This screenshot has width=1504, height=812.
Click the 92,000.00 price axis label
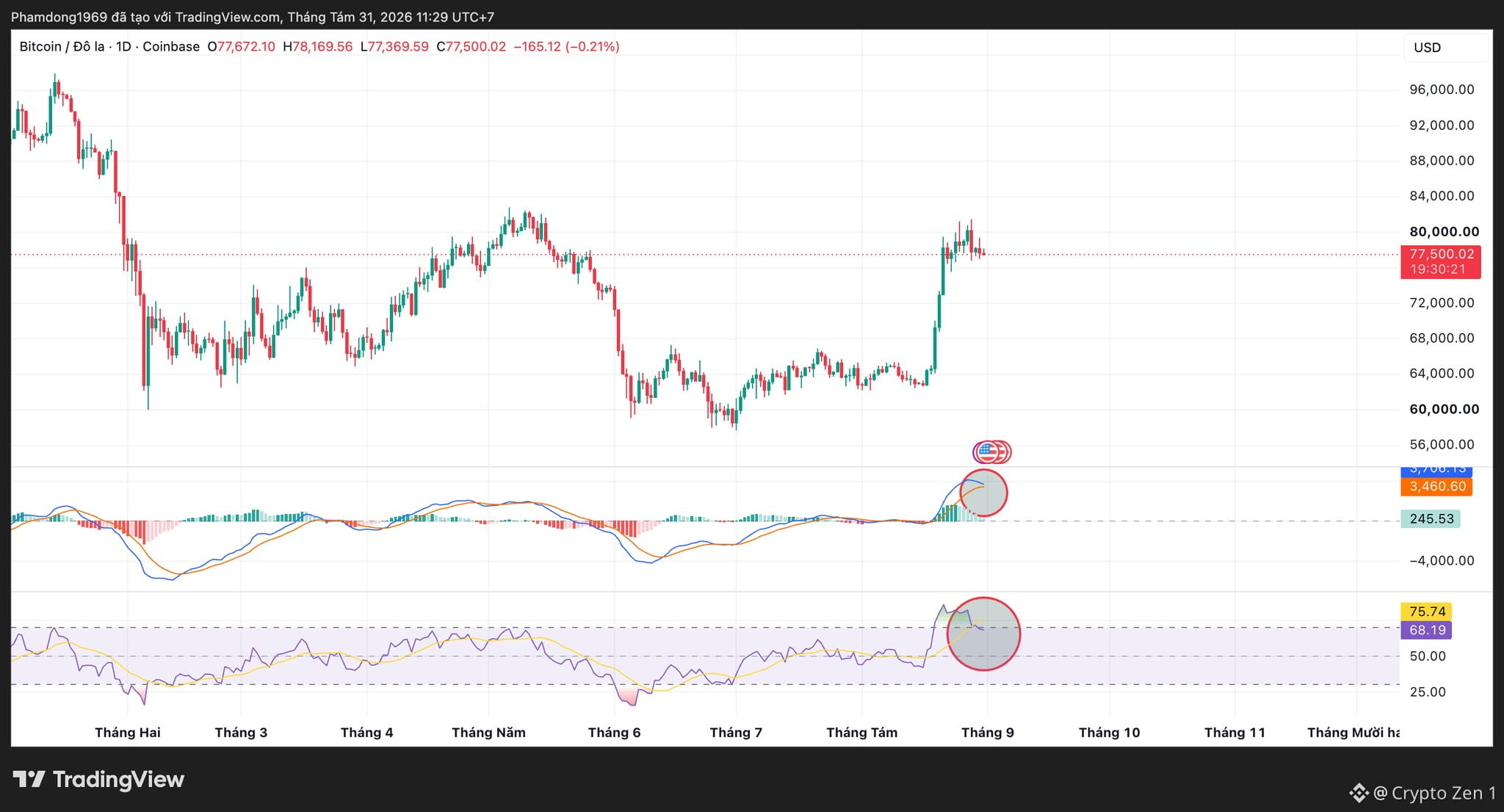pos(1442,125)
